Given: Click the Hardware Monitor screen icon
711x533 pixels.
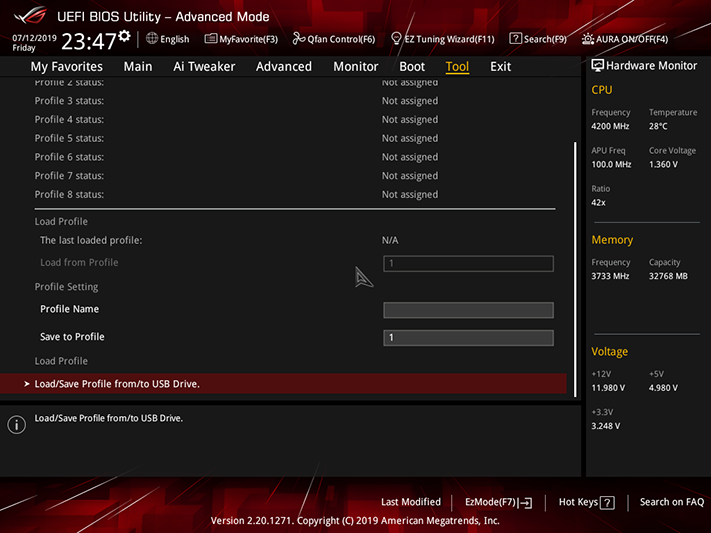Looking at the screenshot, I should coord(597,65).
